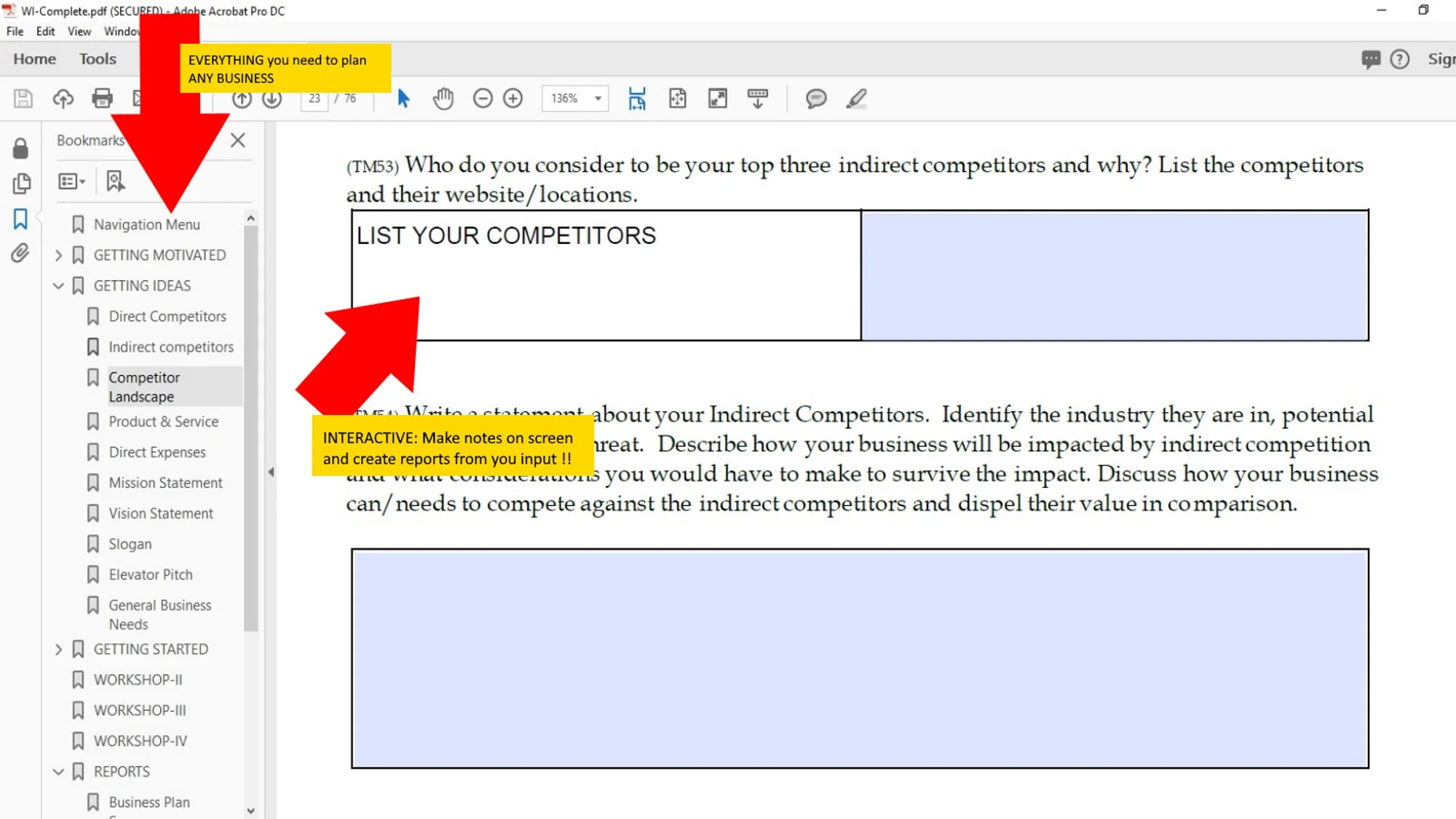Open the Edit menu
Screen dimensions: 1456x819
(x=45, y=31)
